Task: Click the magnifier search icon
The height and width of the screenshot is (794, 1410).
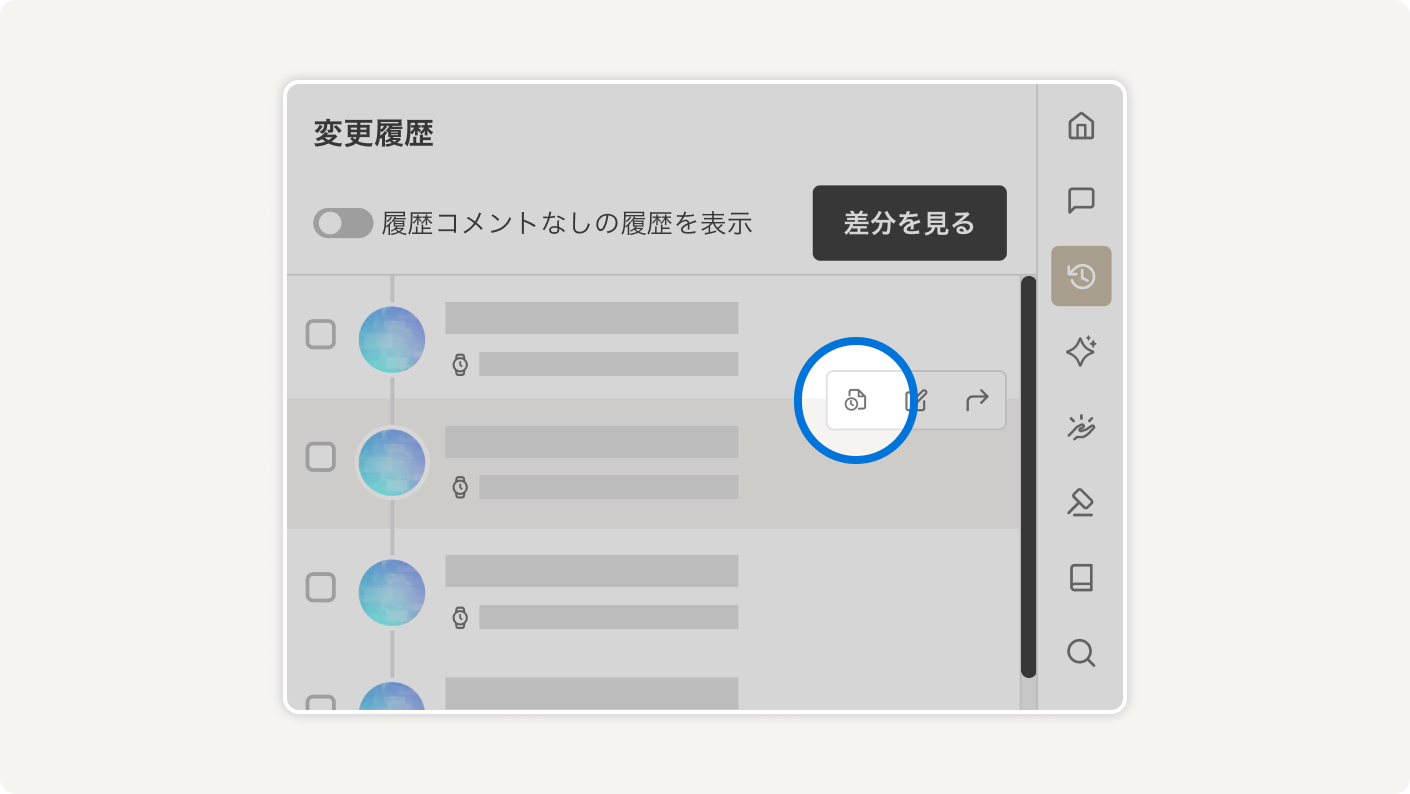Action: click(1081, 653)
